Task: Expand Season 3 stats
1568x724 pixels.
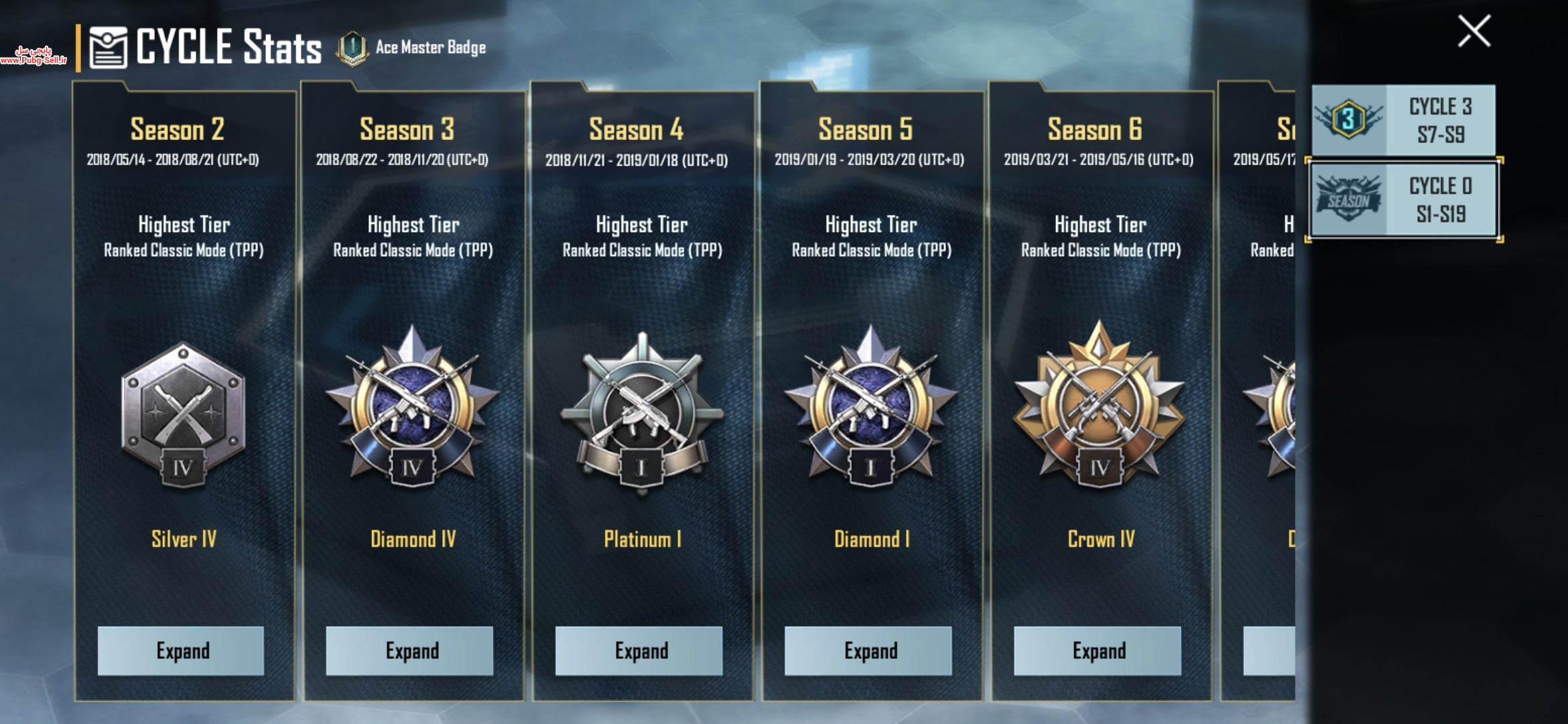Action: point(409,651)
